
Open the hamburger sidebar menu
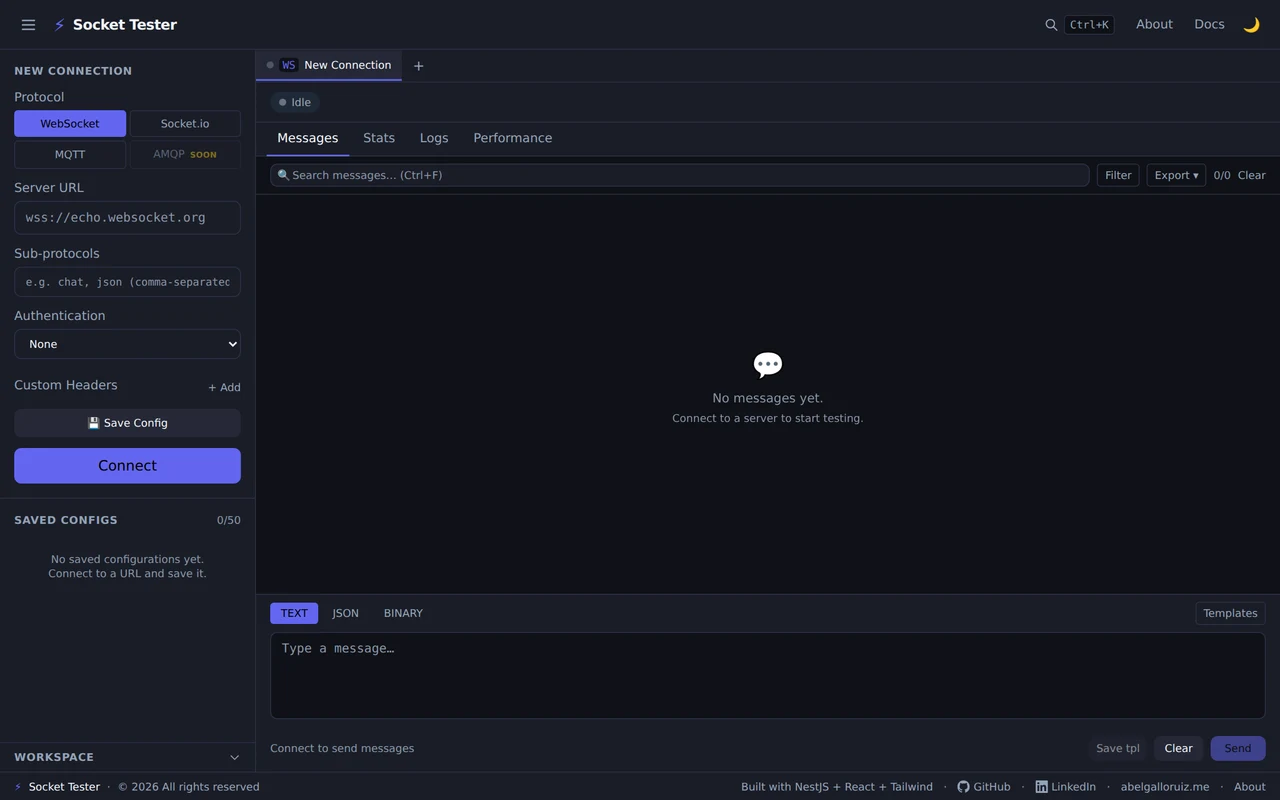click(28, 25)
